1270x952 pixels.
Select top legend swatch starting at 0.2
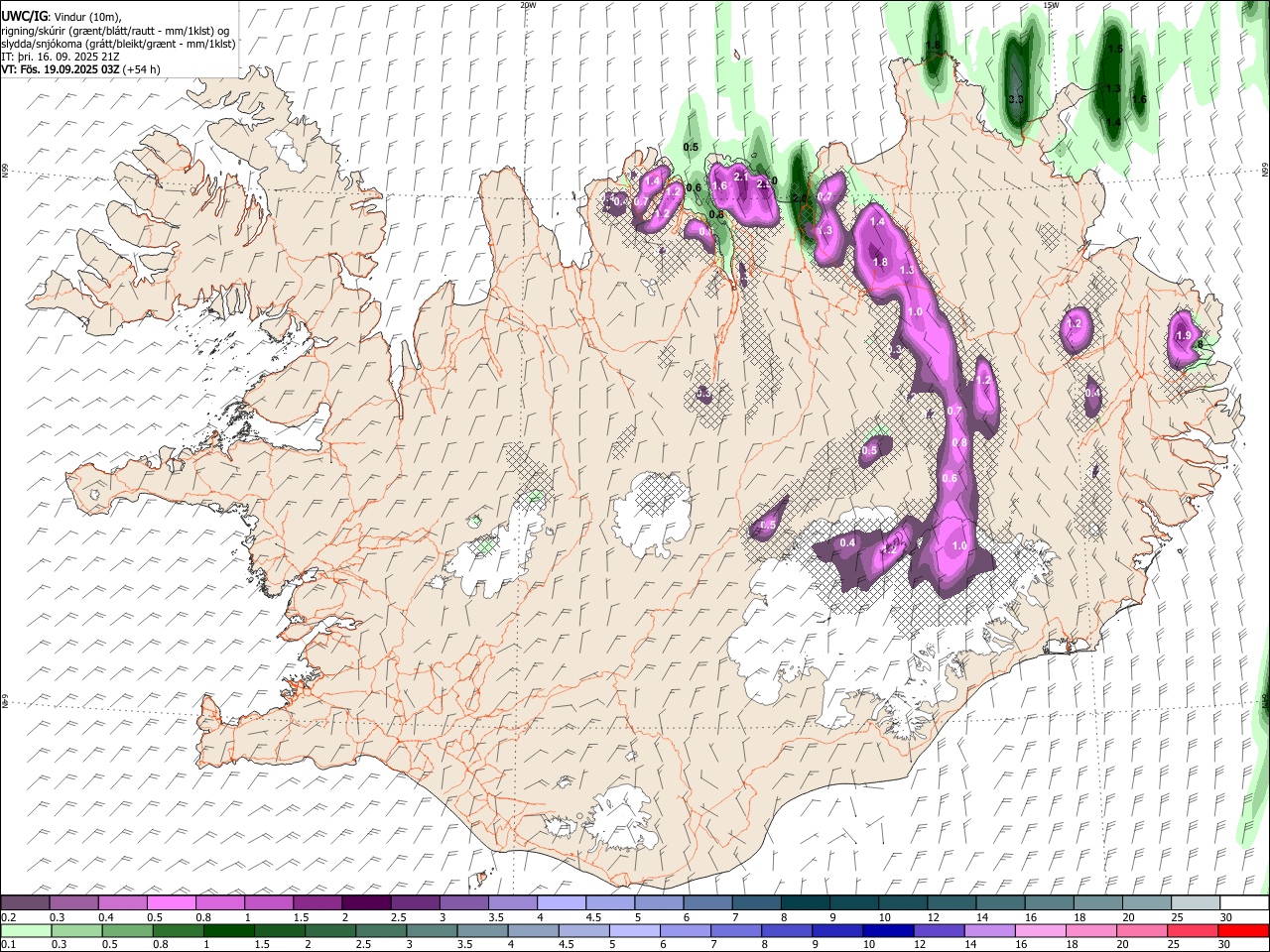point(25,902)
